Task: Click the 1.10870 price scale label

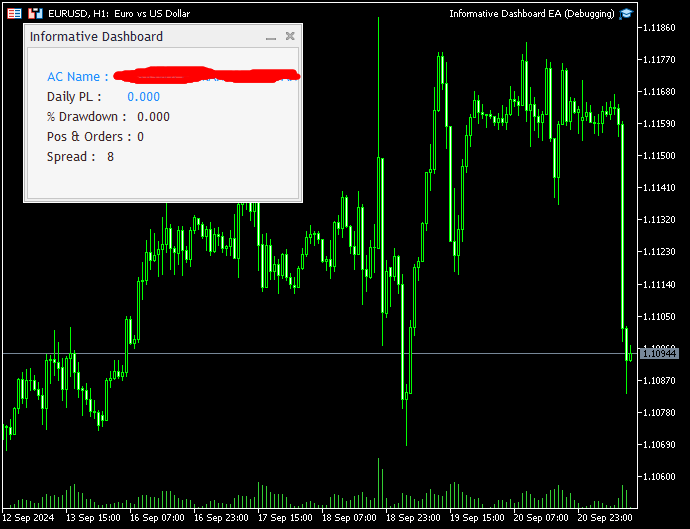Action: point(659,381)
